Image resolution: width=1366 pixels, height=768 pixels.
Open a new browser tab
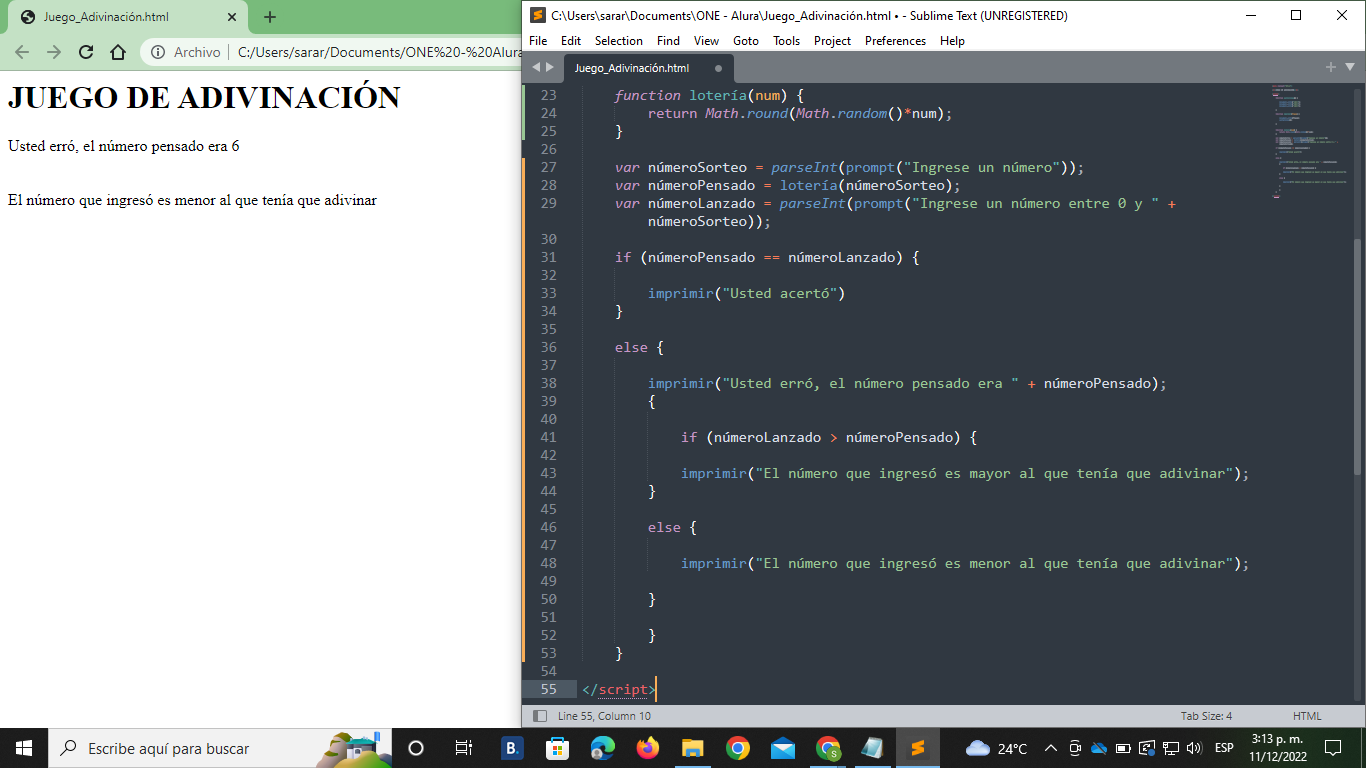point(270,17)
